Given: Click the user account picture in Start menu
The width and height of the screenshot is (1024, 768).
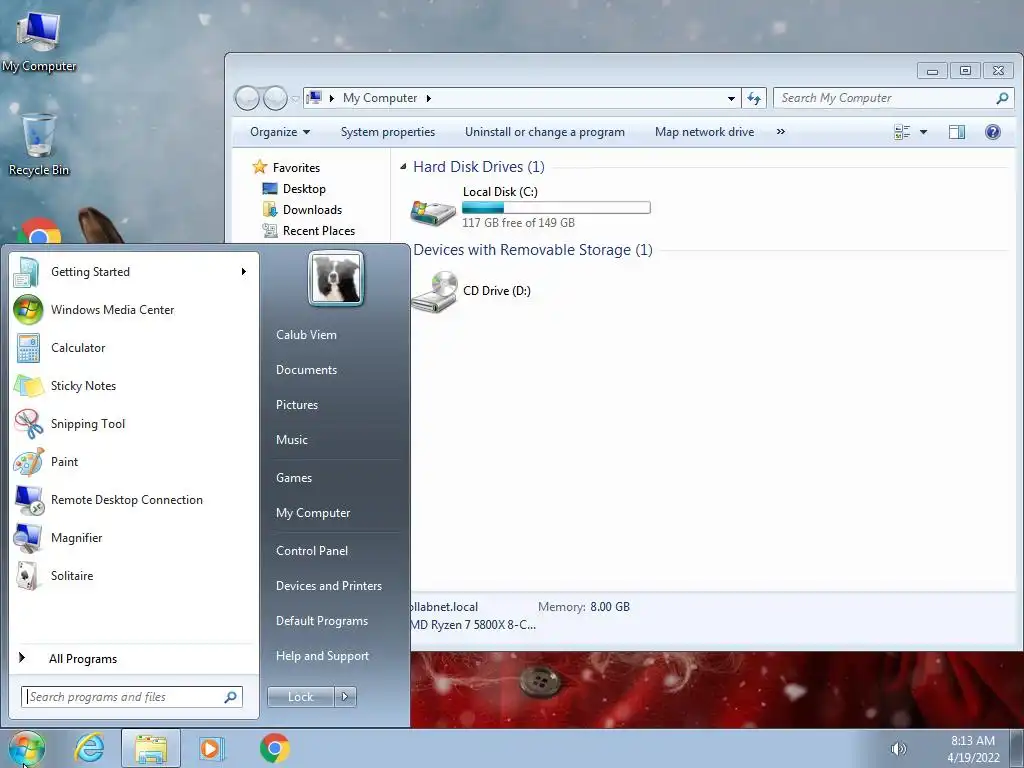Looking at the screenshot, I should click(336, 279).
